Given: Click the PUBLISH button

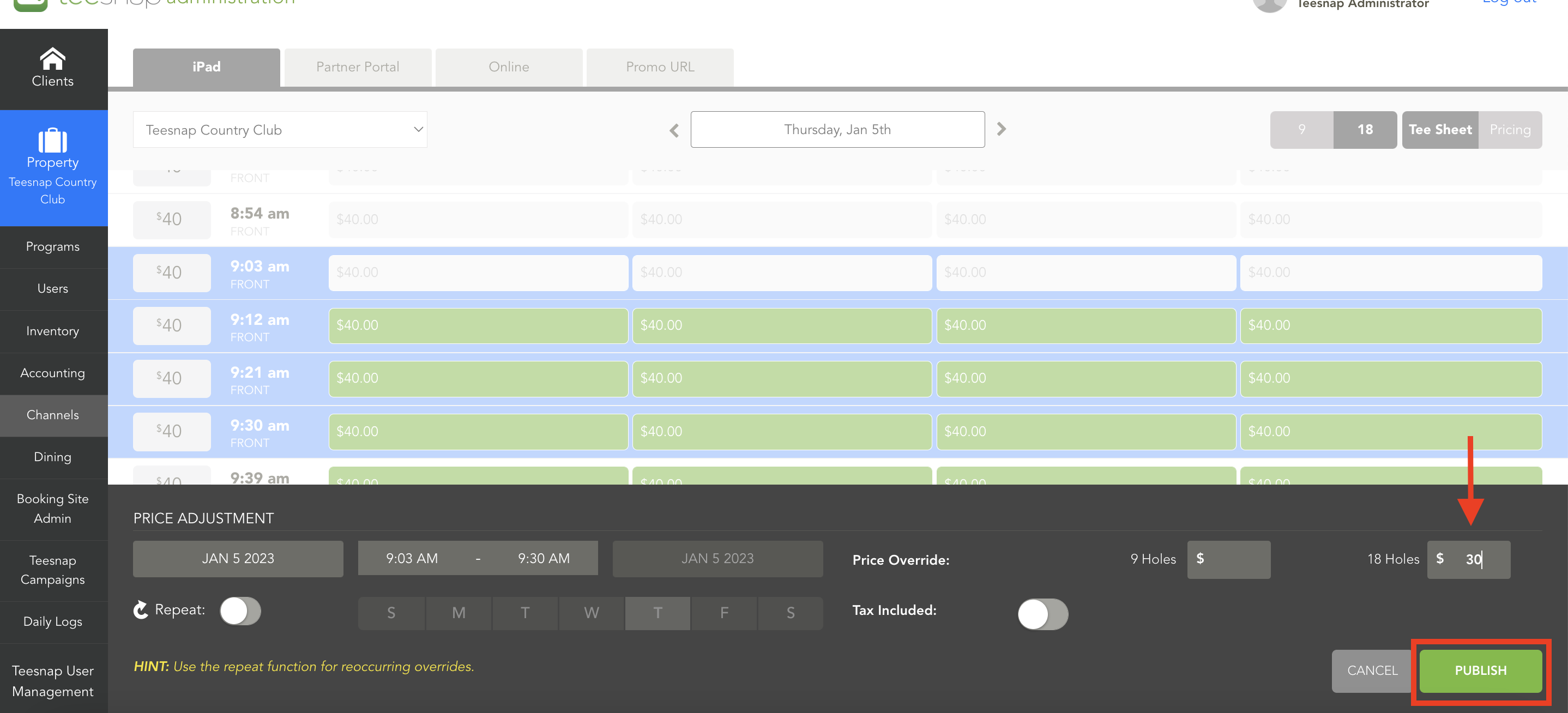Looking at the screenshot, I should pos(1480,670).
